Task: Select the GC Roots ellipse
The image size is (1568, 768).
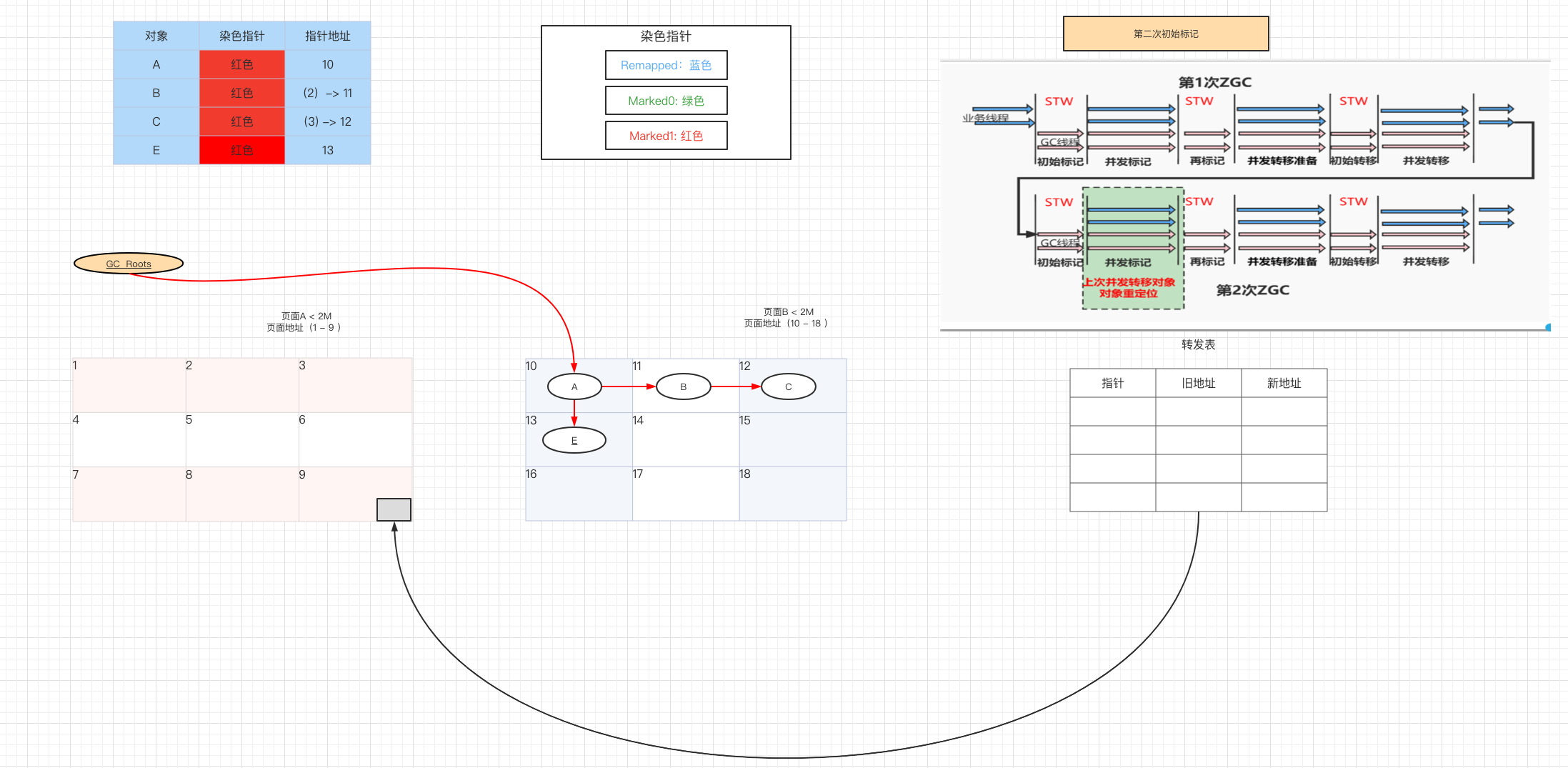Action: point(129,264)
